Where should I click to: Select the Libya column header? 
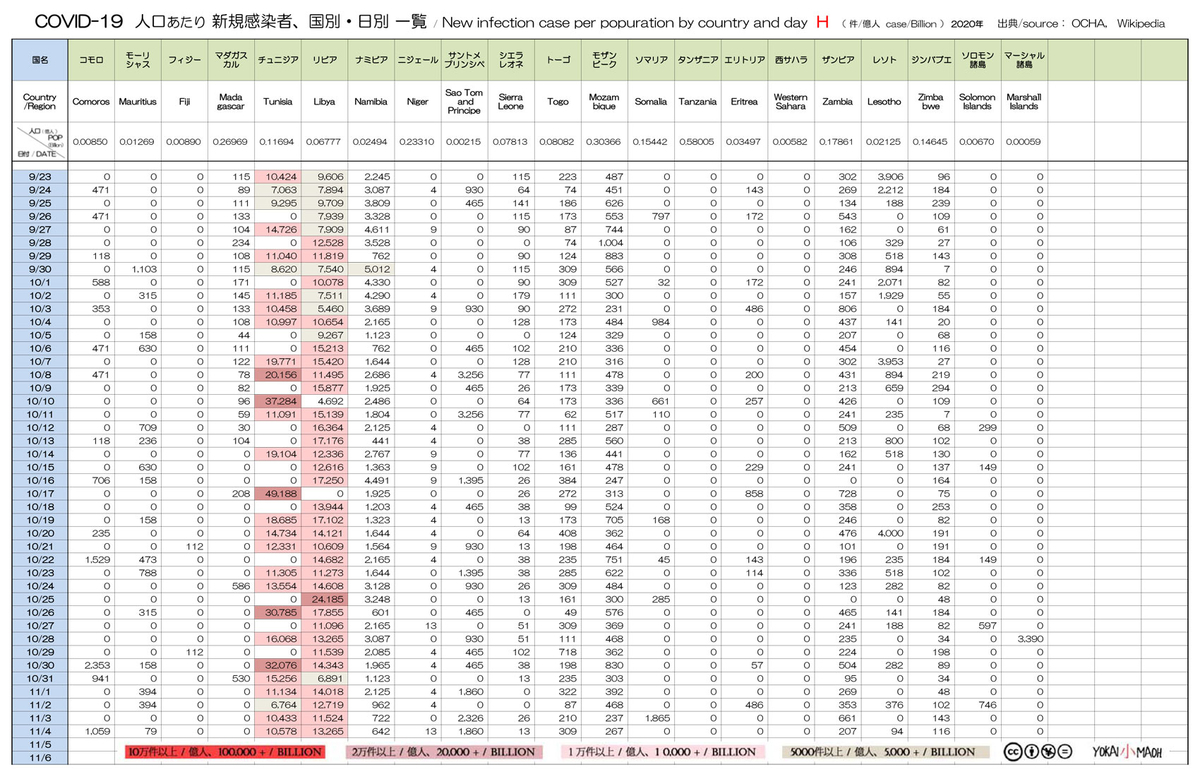coord(324,102)
